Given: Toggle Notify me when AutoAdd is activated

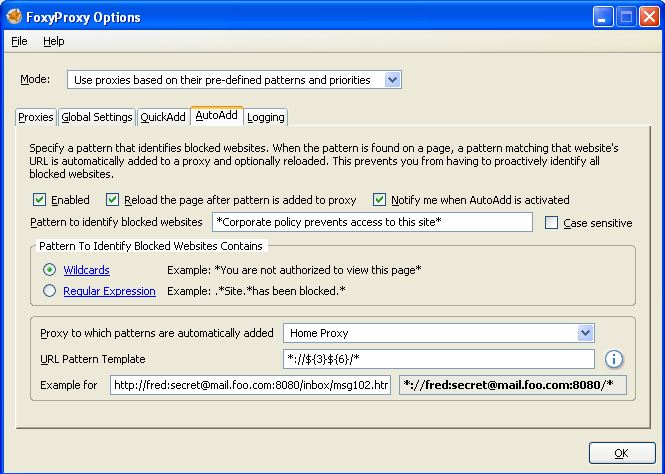Looking at the screenshot, I should tap(379, 199).
